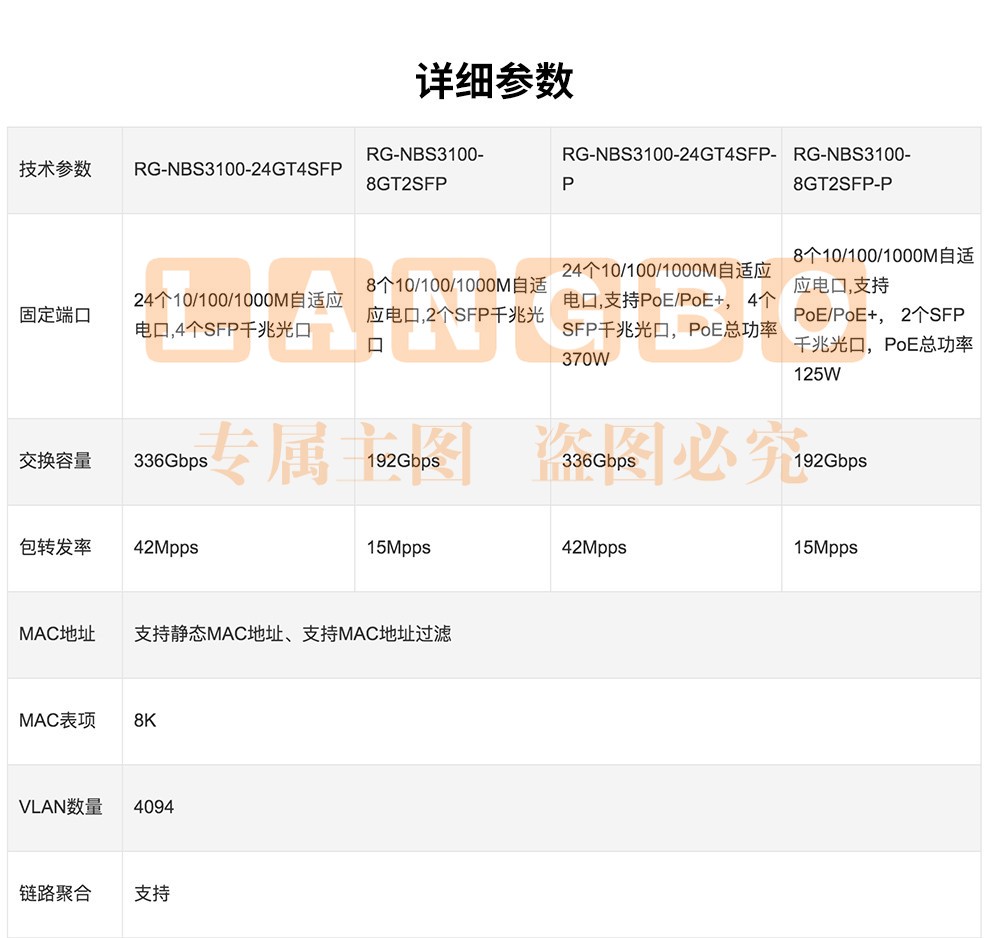Screen dimensions: 990x938
Task: Click the port cell mentioning PoE总功率 370W
Action: (668, 315)
